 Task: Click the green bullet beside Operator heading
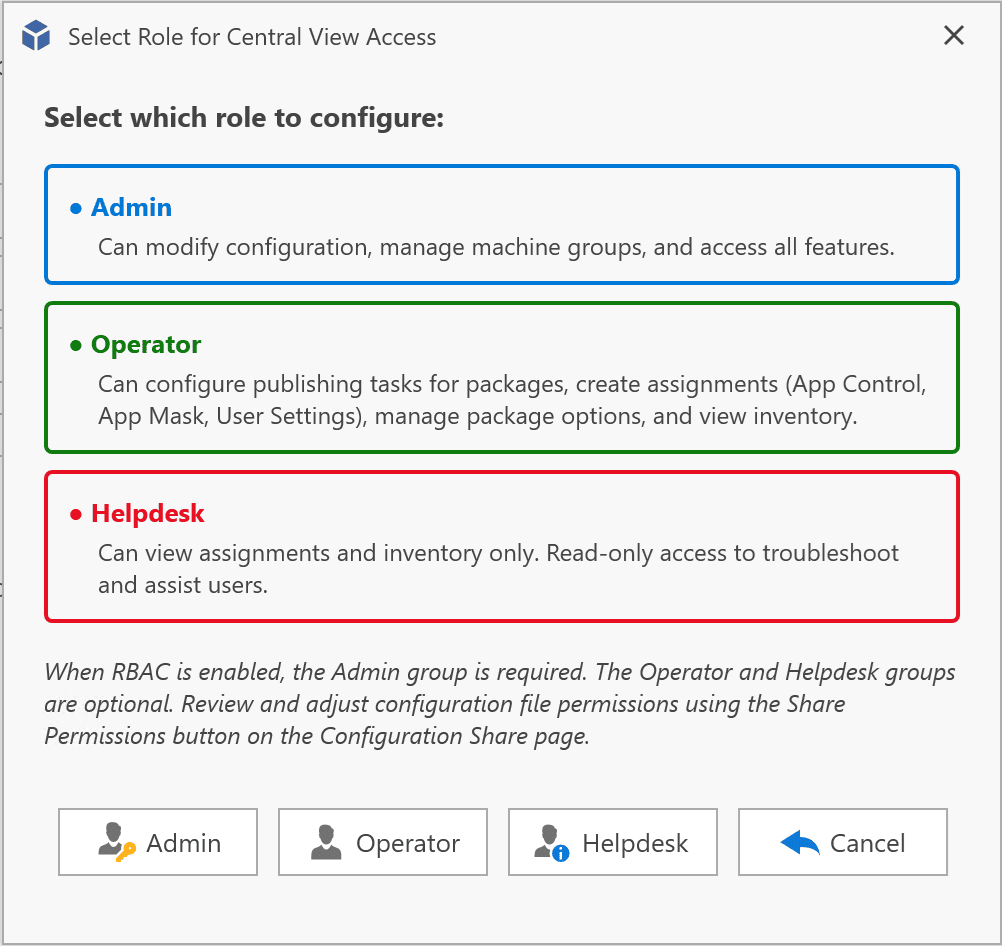(75, 345)
